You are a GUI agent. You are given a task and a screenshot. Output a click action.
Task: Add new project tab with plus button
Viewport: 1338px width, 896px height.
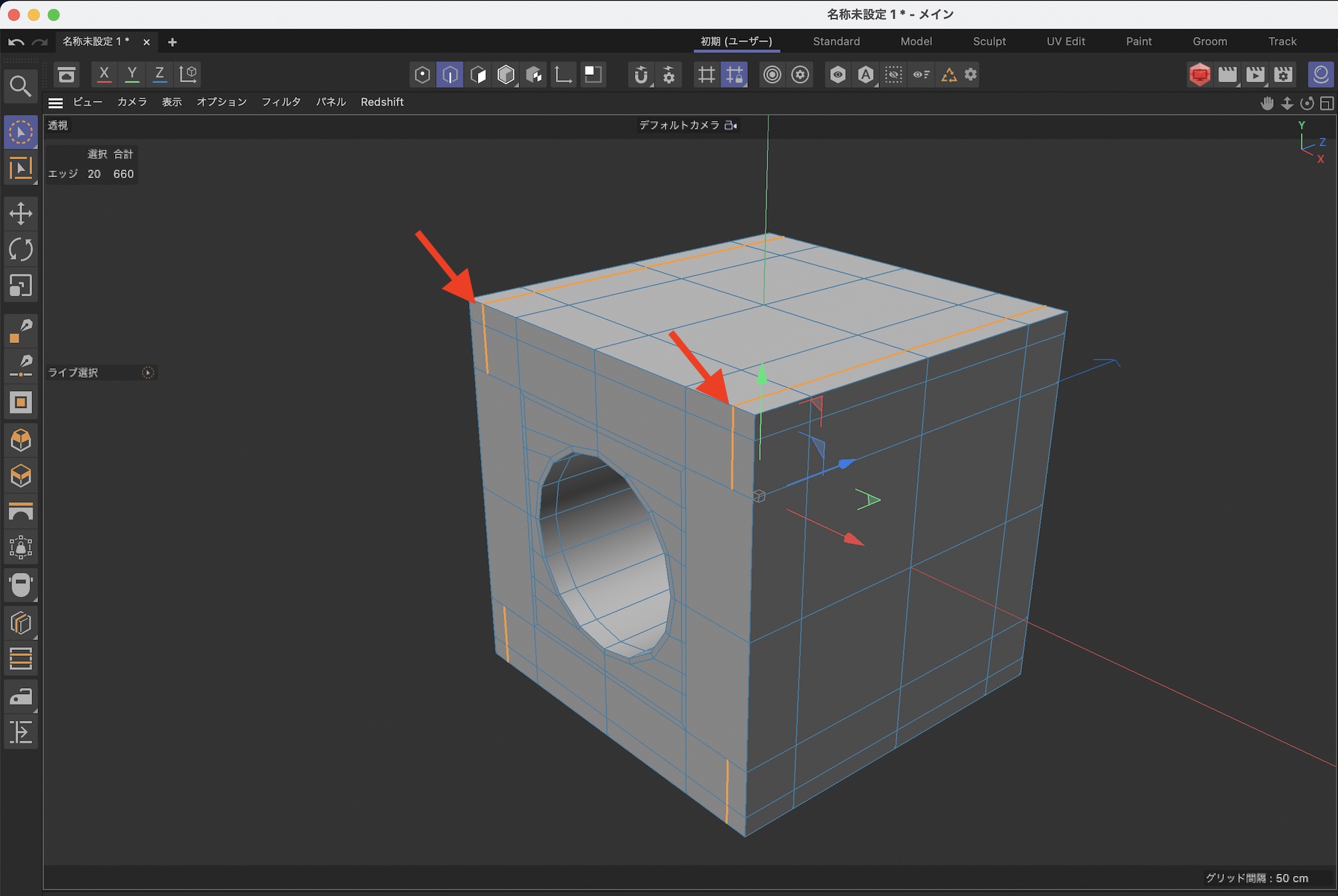[x=172, y=42]
